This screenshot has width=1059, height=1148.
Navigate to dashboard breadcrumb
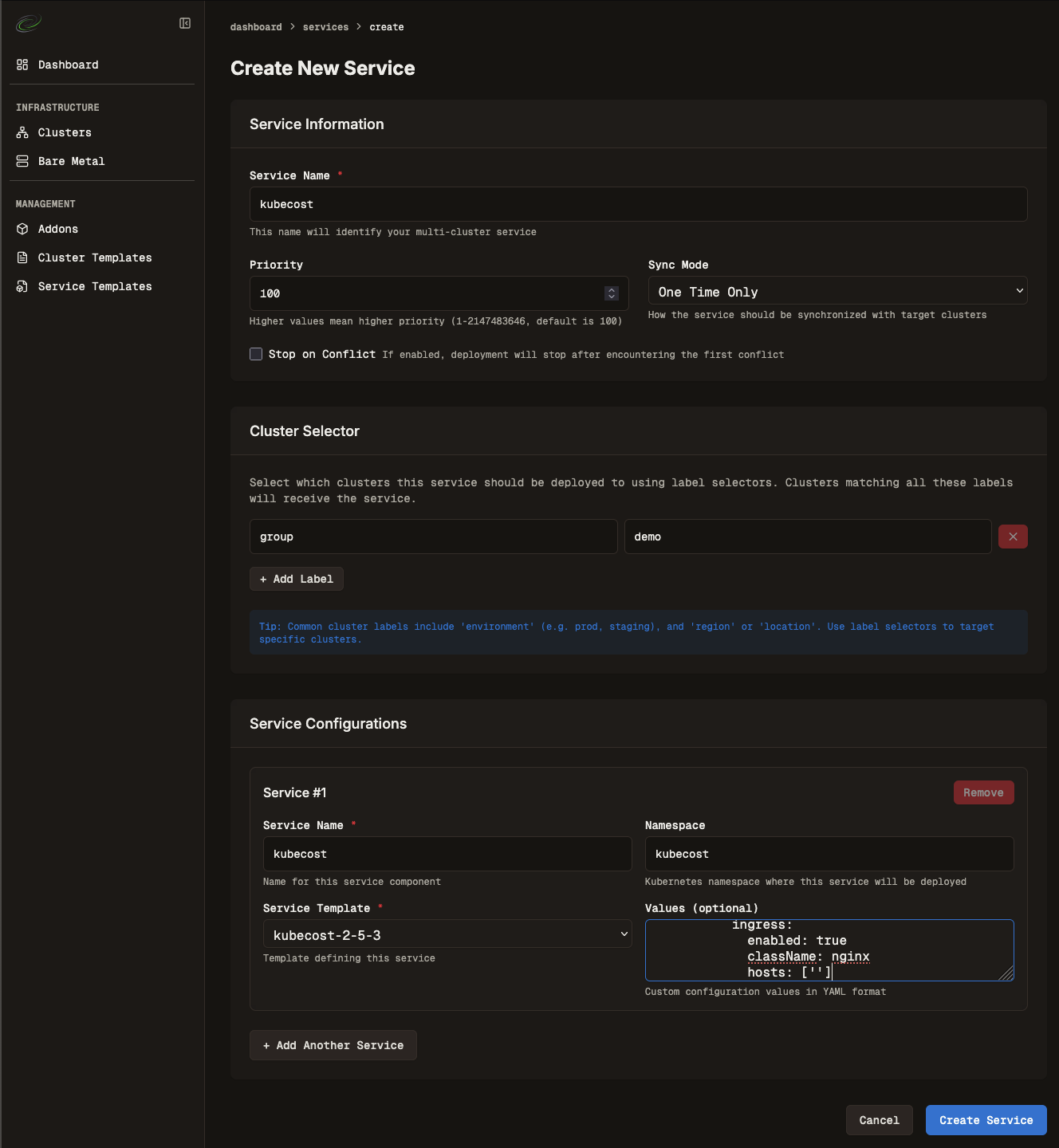pos(256,27)
